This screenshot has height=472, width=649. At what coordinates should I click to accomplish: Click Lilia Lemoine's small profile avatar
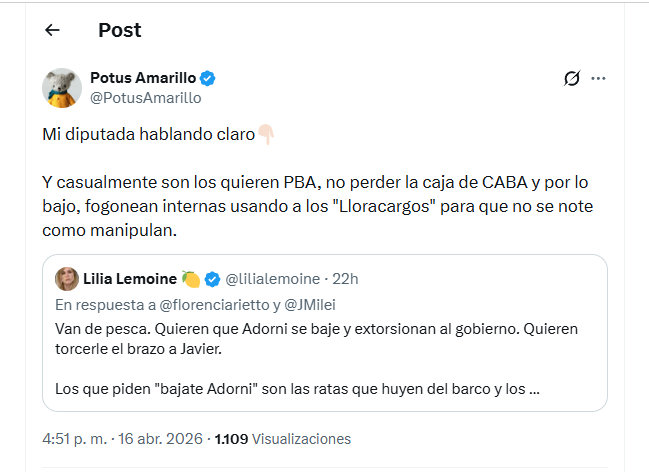click(x=67, y=278)
